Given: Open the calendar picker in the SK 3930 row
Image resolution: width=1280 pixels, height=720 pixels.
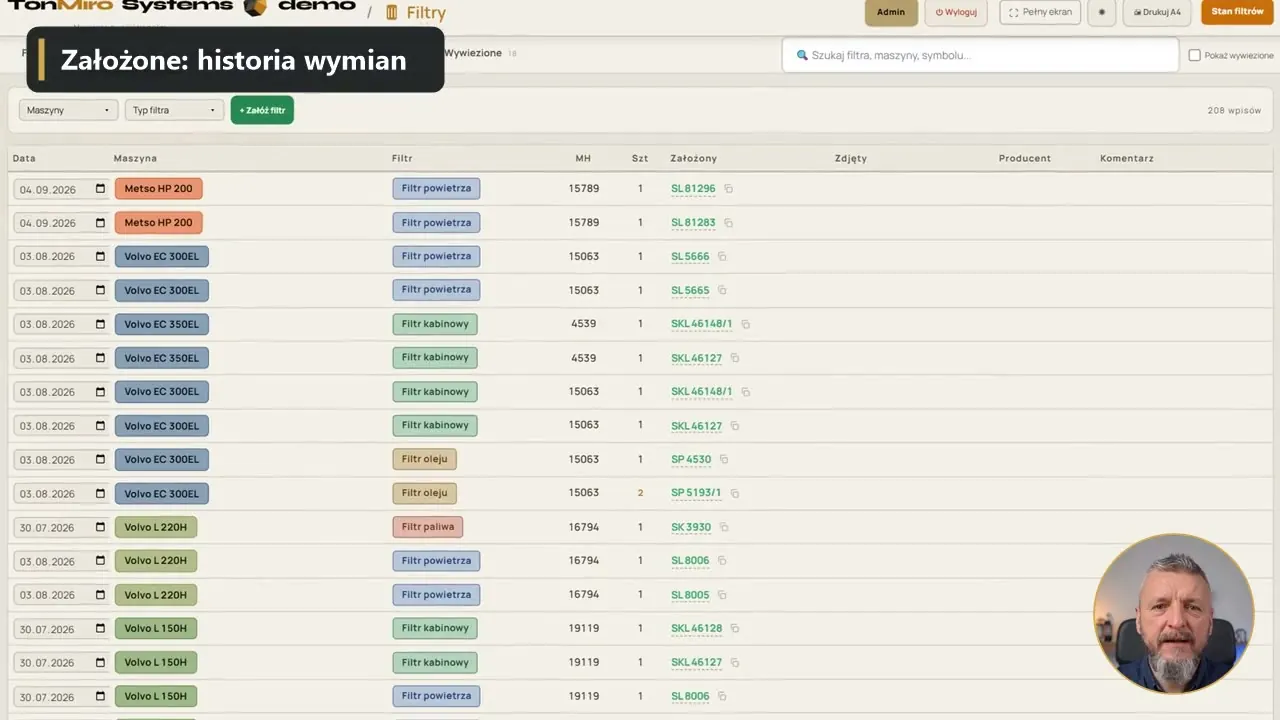Looking at the screenshot, I should coord(100,528).
